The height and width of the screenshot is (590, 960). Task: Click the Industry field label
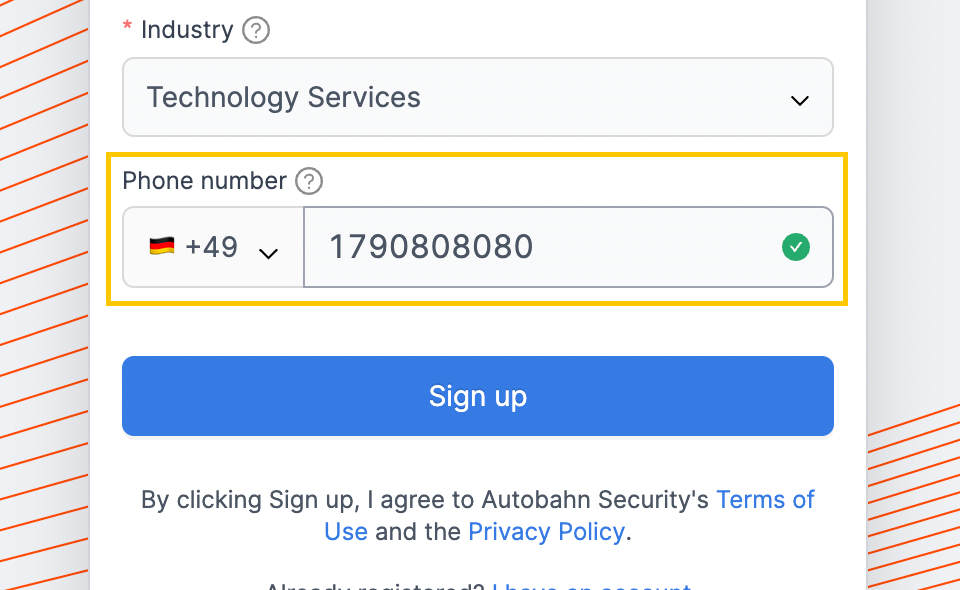[x=187, y=30]
